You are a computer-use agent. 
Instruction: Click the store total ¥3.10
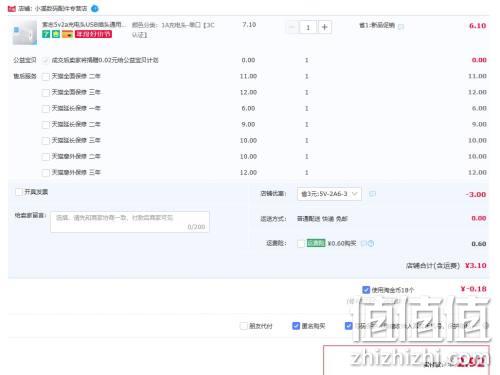click(475, 266)
